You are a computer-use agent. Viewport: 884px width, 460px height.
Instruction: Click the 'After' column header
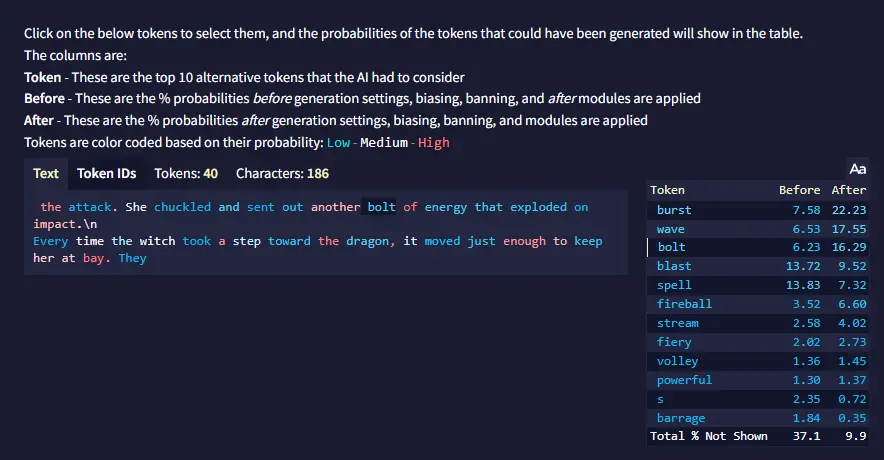pyautogui.click(x=849, y=190)
